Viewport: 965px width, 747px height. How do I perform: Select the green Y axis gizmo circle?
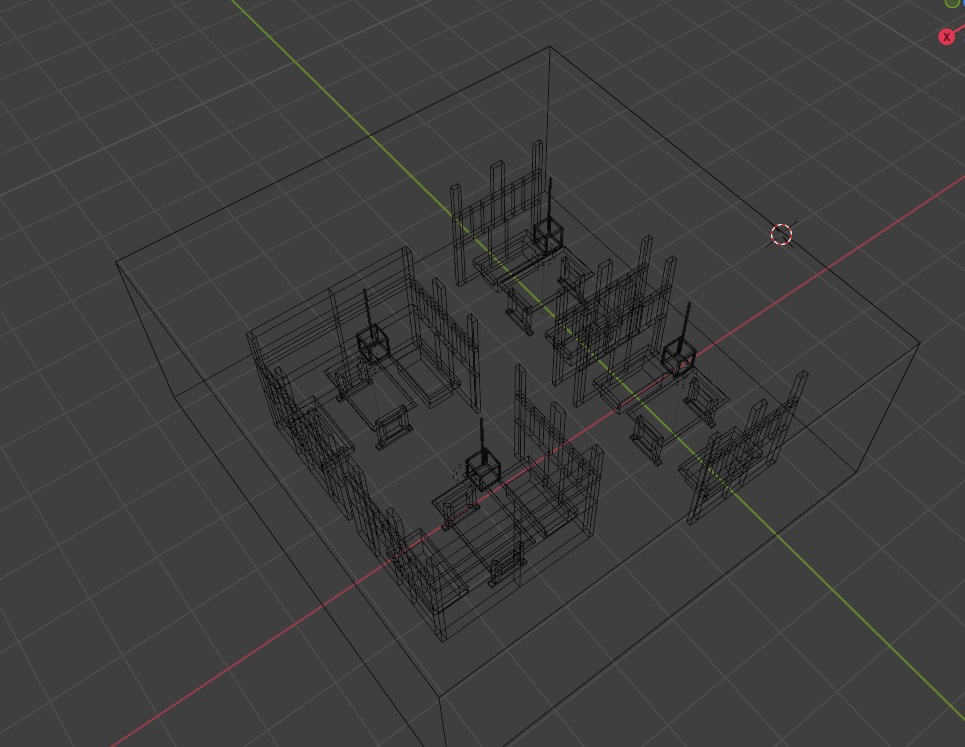[x=952, y=2]
